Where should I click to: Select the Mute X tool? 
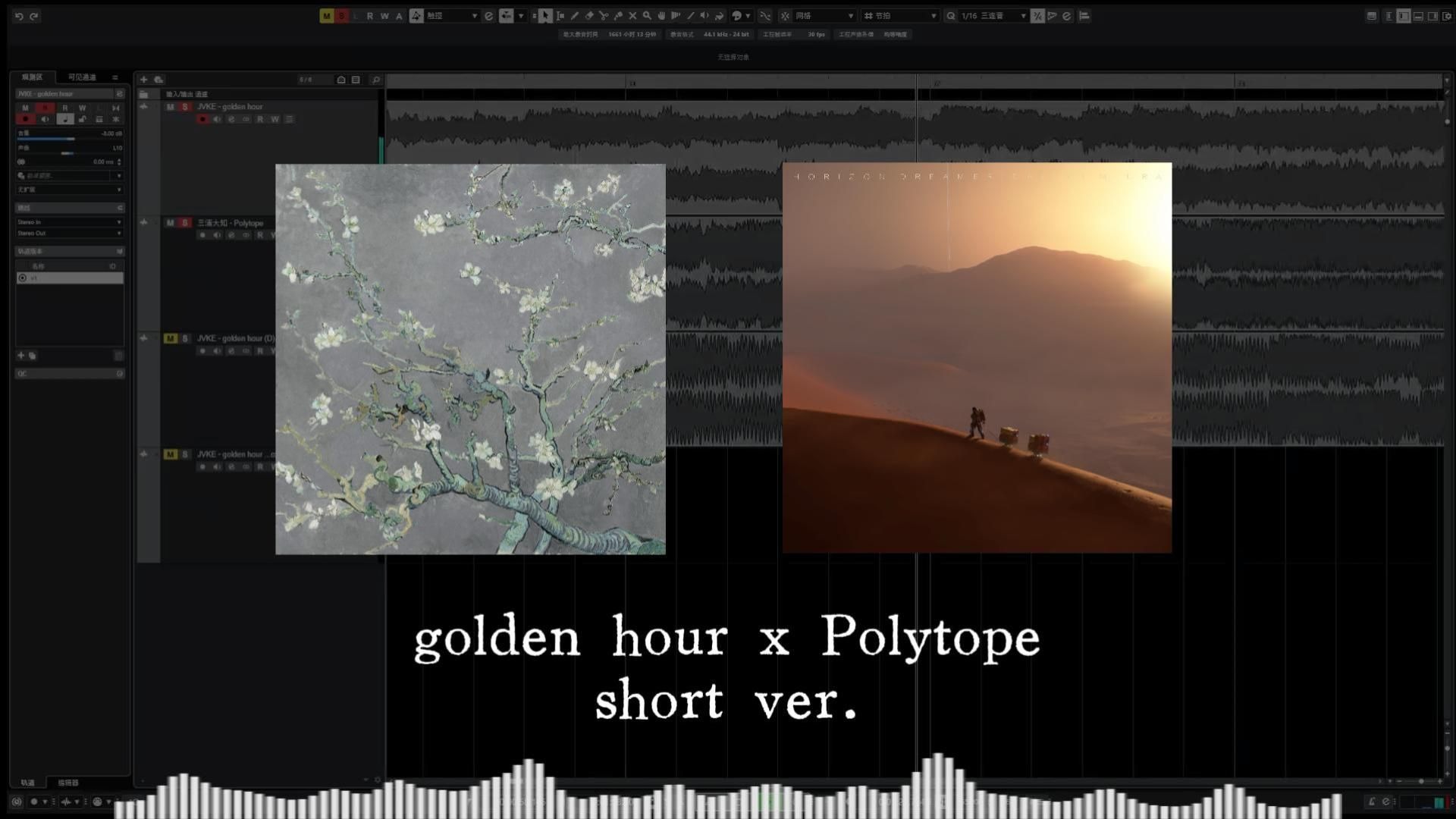632,16
